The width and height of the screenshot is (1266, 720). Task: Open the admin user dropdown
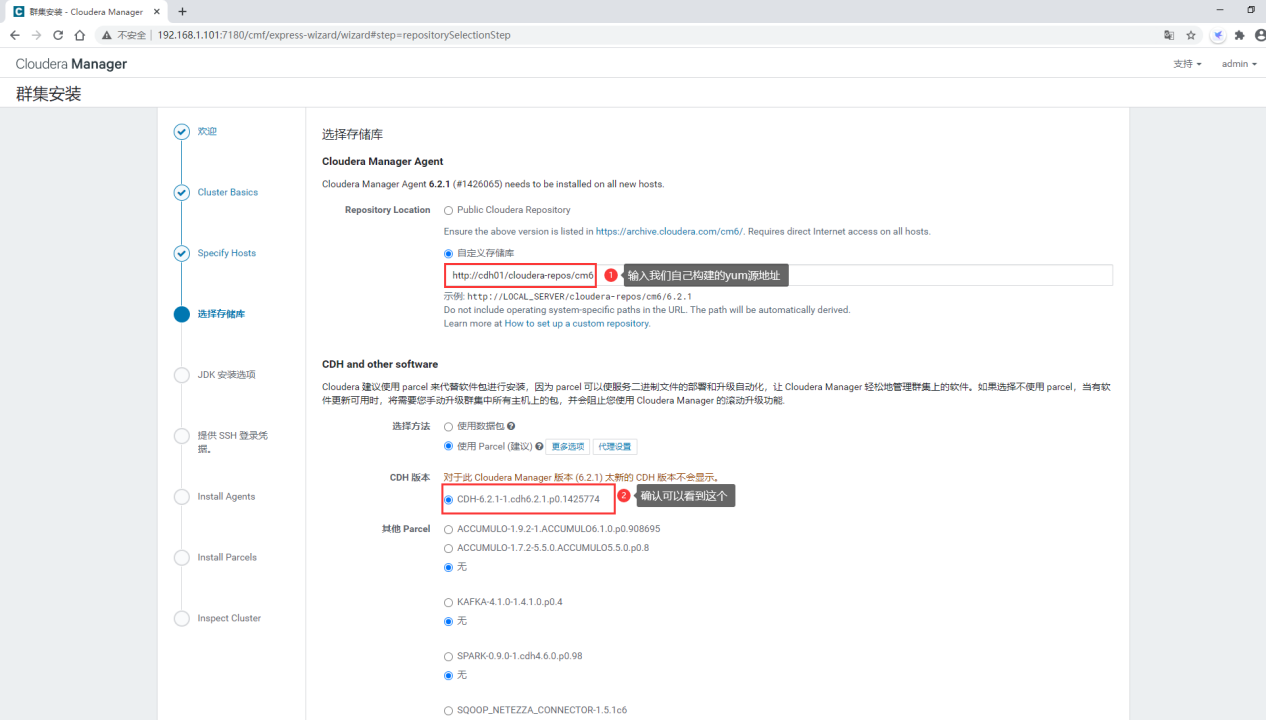coord(1239,64)
